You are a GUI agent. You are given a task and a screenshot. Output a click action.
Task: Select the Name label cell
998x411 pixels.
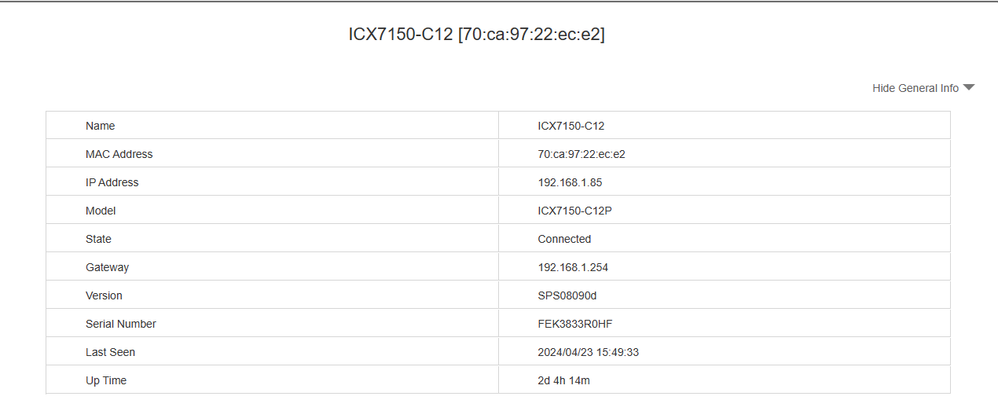click(x=100, y=126)
